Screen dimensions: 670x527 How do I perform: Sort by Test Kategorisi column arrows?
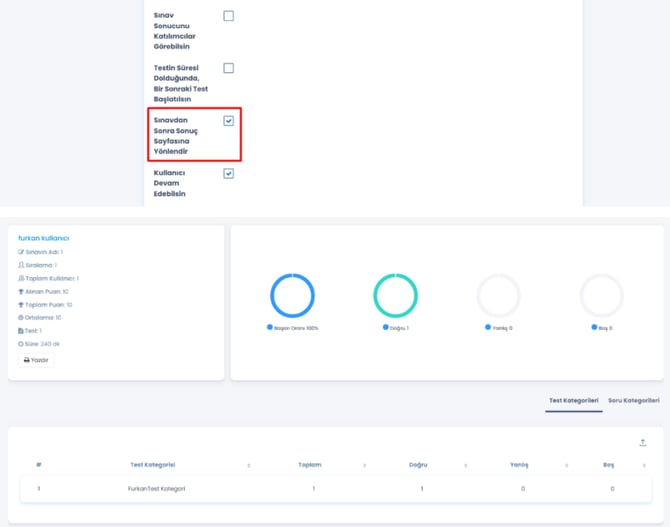tap(249, 465)
